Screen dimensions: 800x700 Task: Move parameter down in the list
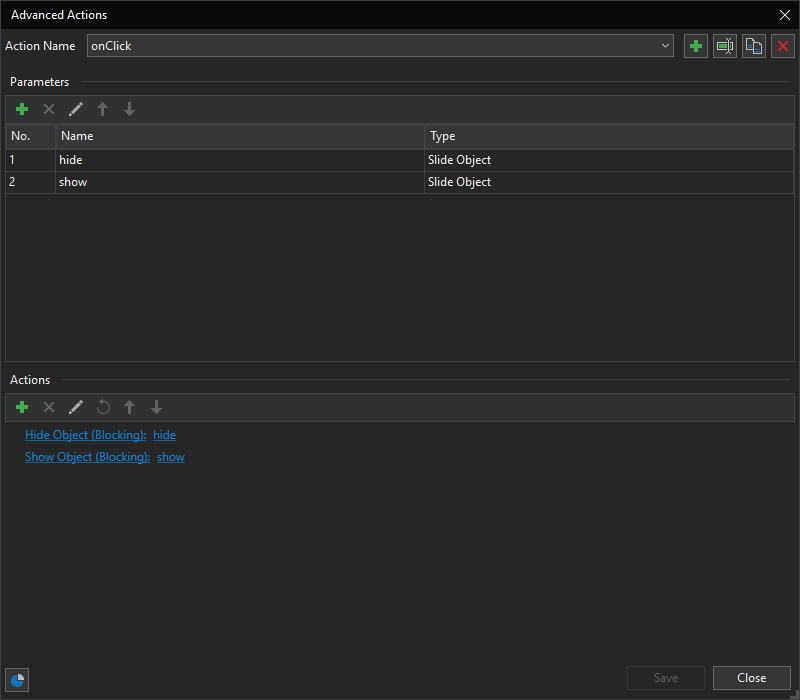point(129,109)
